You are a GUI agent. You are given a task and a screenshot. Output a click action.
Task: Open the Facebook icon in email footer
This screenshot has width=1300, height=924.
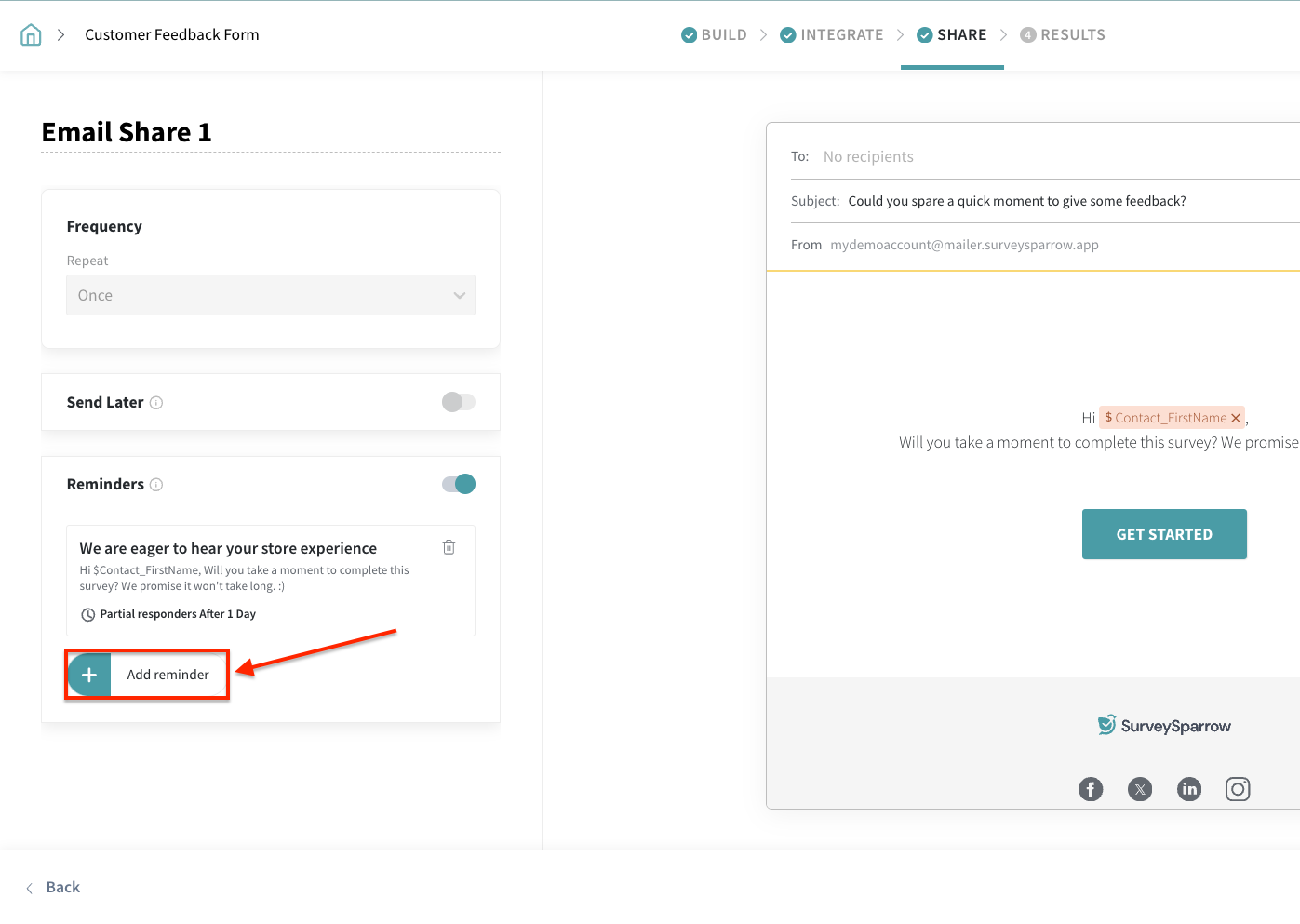(x=1091, y=789)
